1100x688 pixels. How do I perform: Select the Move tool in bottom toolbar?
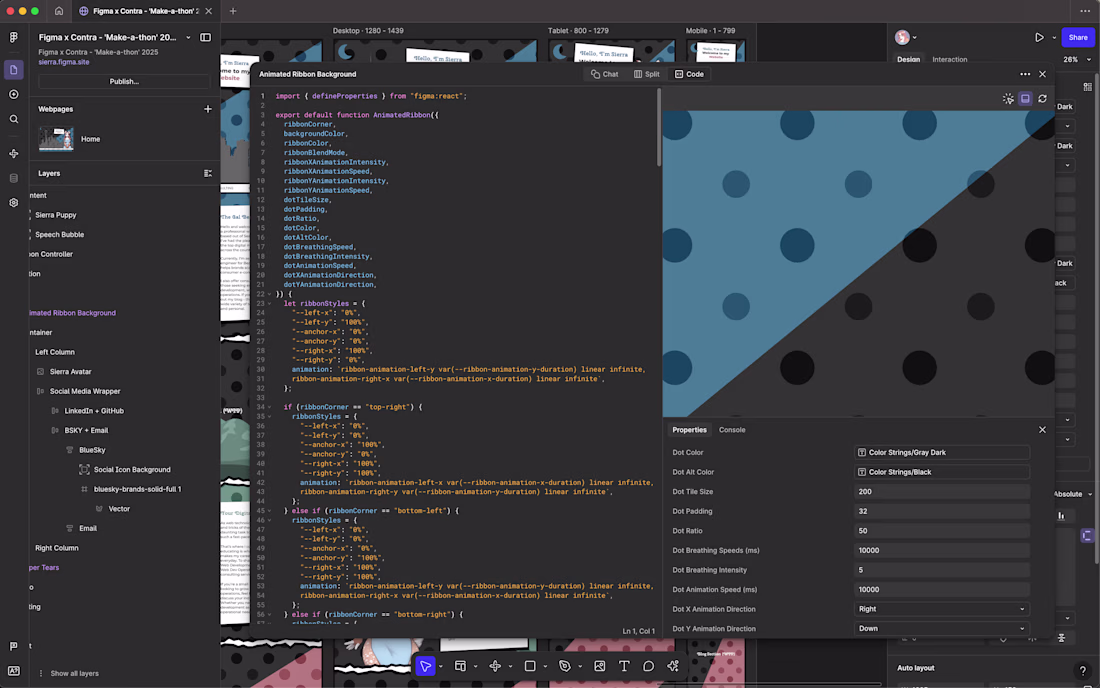pyautogui.click(x=425, y=666)
